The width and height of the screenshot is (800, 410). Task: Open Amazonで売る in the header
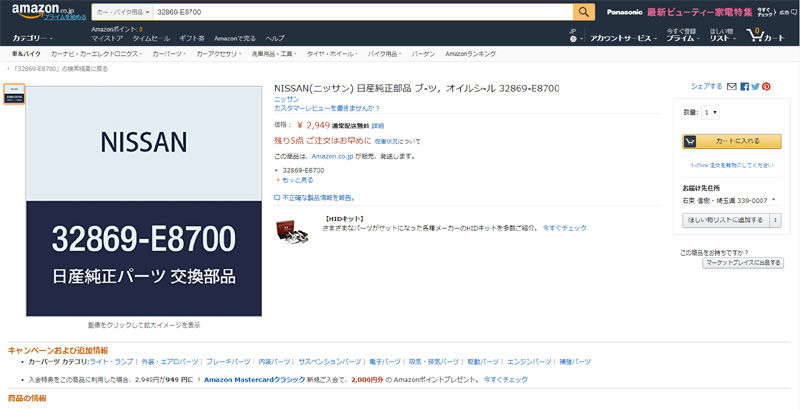[235, 39]
